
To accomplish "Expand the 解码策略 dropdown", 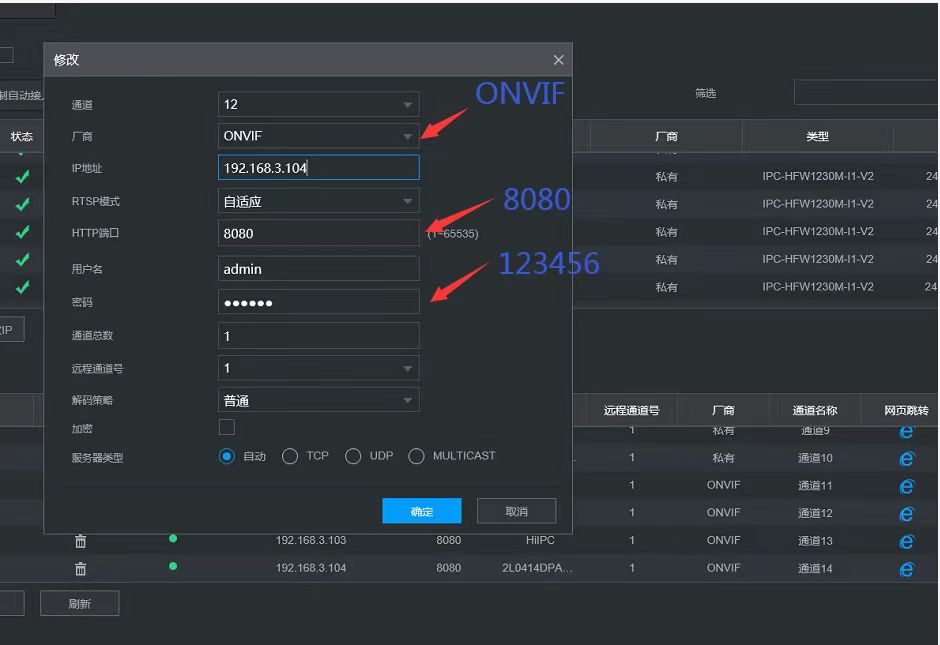I will [318, 400].
